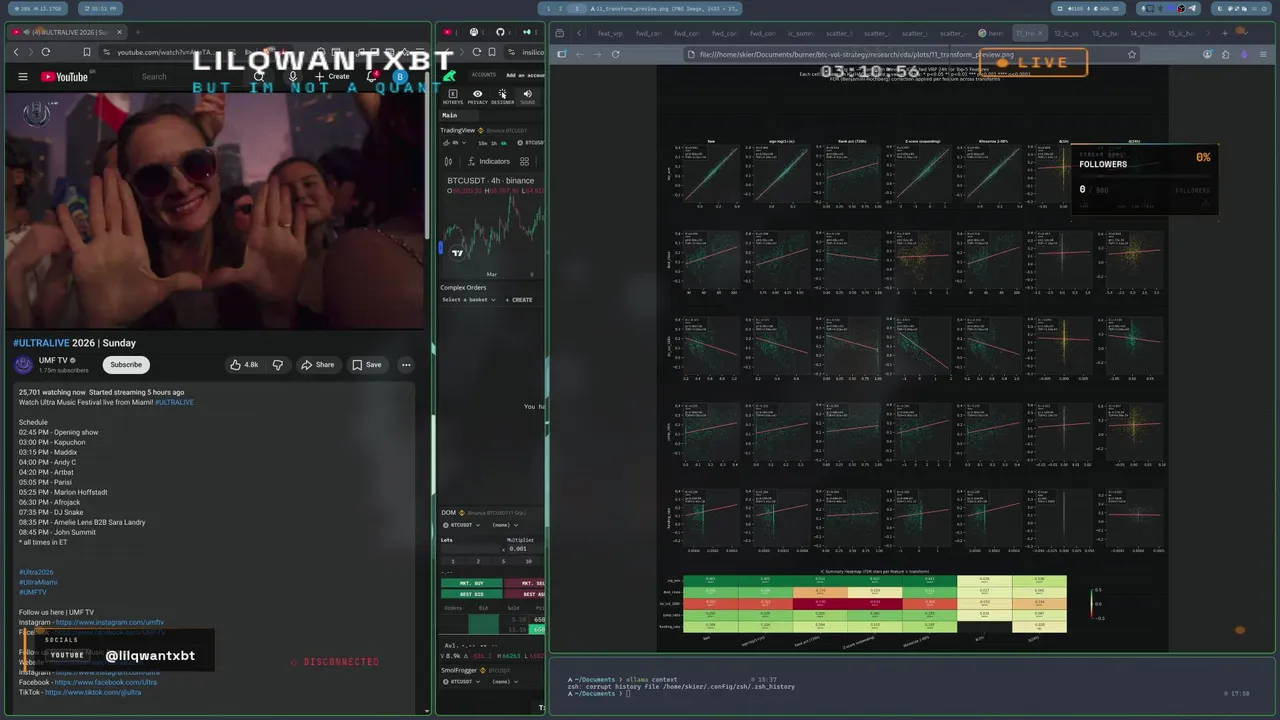Click the TradingView logo on chart
This screenshot has height=720, width=1280.
pos(458,253)
